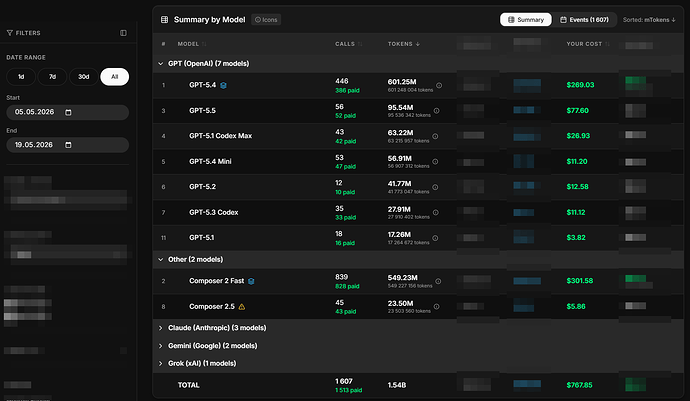Select the 30d date range
This screenshot has width=690, height=401.
tap(84, 77)
